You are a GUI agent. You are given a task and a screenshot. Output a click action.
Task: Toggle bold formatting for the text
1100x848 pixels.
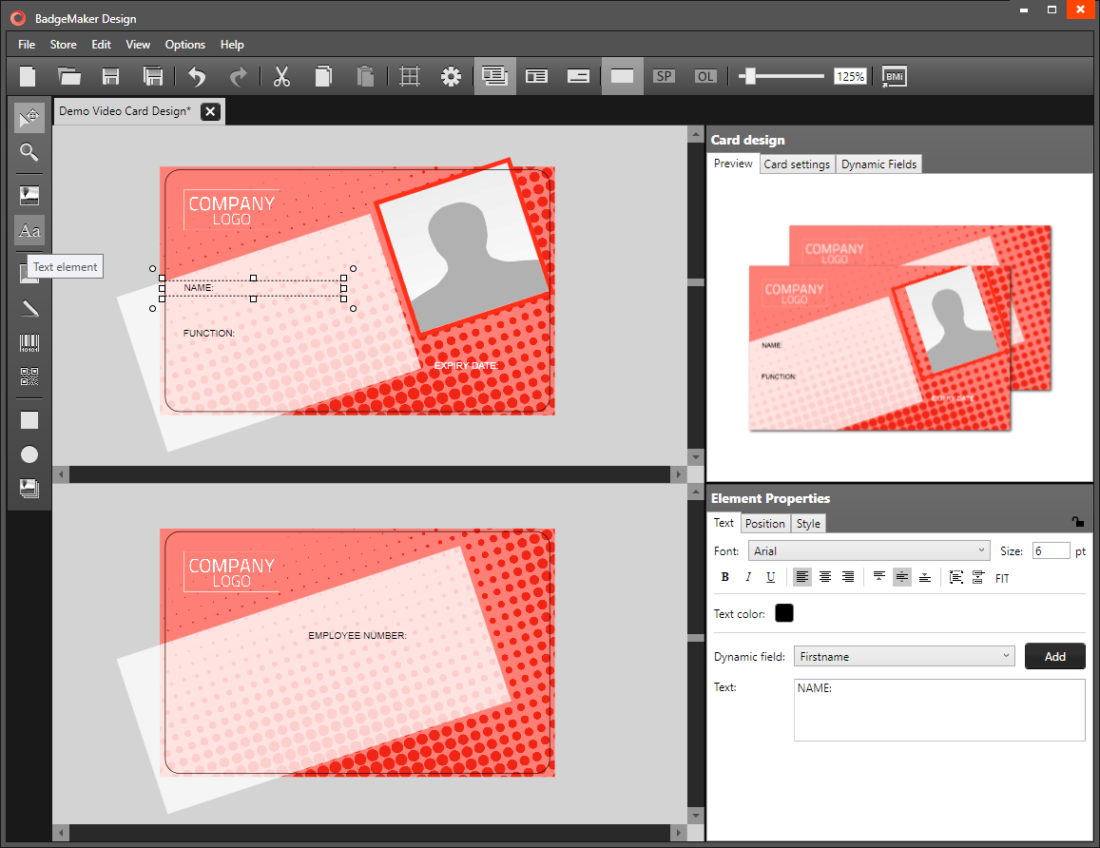[724, 577]
